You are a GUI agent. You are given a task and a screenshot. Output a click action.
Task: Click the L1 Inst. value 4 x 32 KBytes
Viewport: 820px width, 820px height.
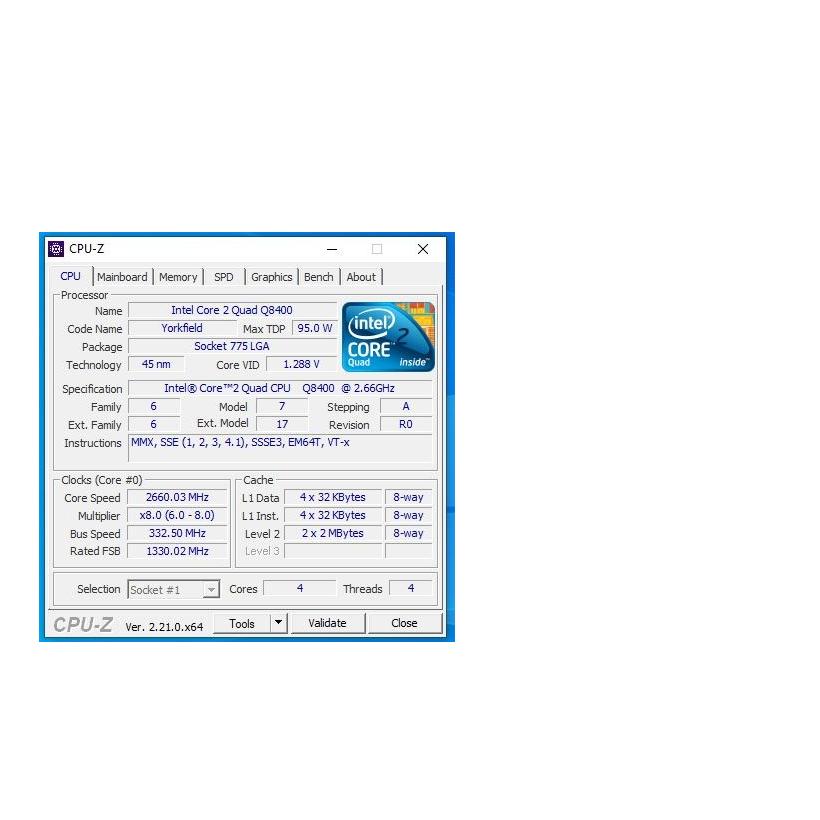click(x=333, y=515)
